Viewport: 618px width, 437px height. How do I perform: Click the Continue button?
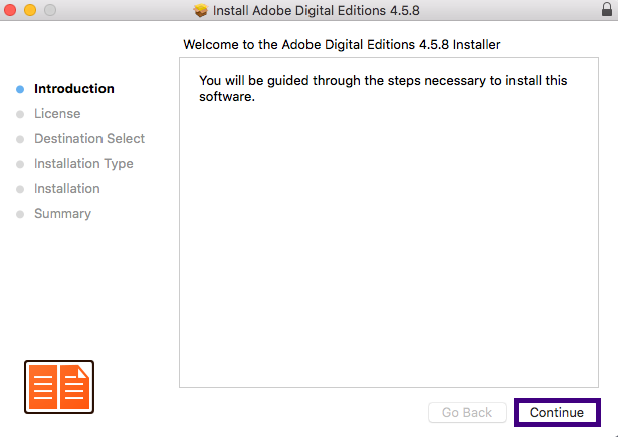click(x=557, y=412)
